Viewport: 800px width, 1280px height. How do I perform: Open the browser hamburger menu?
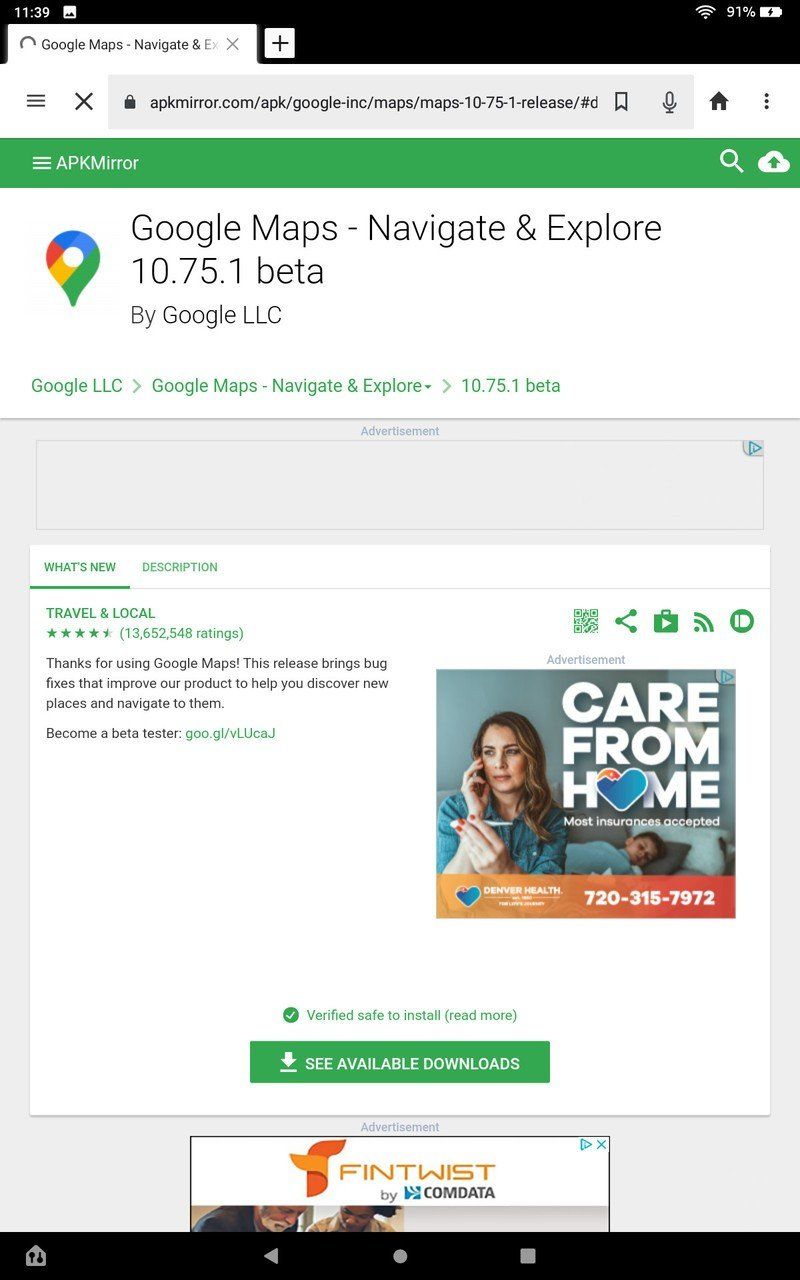point(36,101)
